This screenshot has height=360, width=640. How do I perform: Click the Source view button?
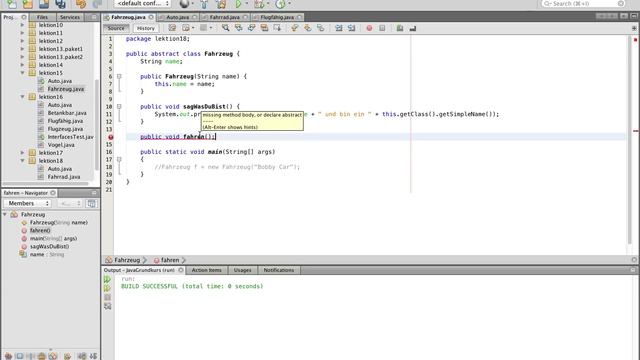coord(116,28)
